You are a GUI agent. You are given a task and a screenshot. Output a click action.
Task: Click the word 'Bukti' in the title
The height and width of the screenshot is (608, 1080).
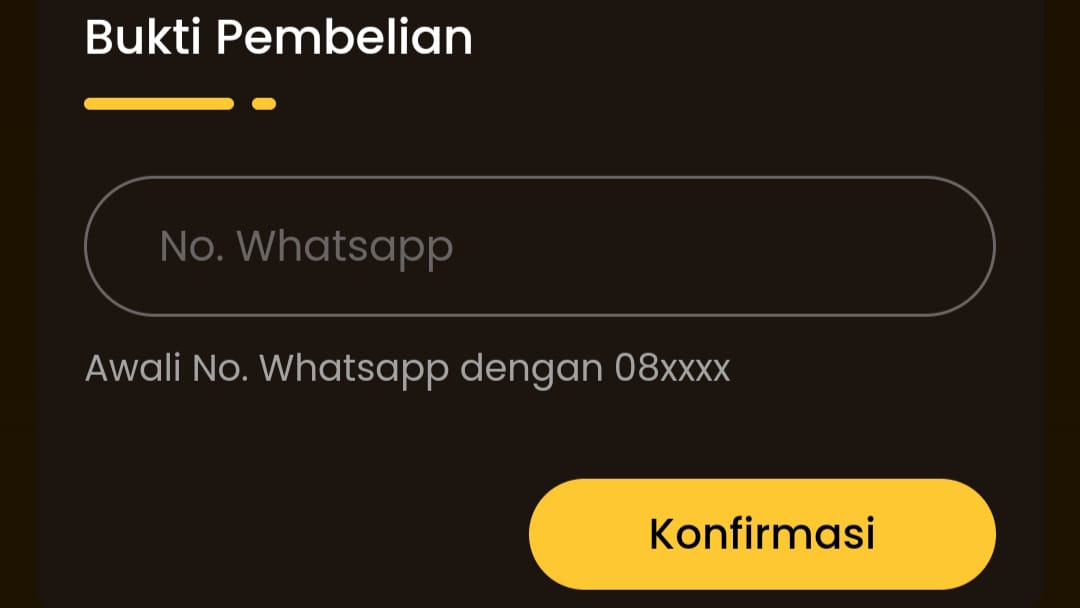point(143,37)
